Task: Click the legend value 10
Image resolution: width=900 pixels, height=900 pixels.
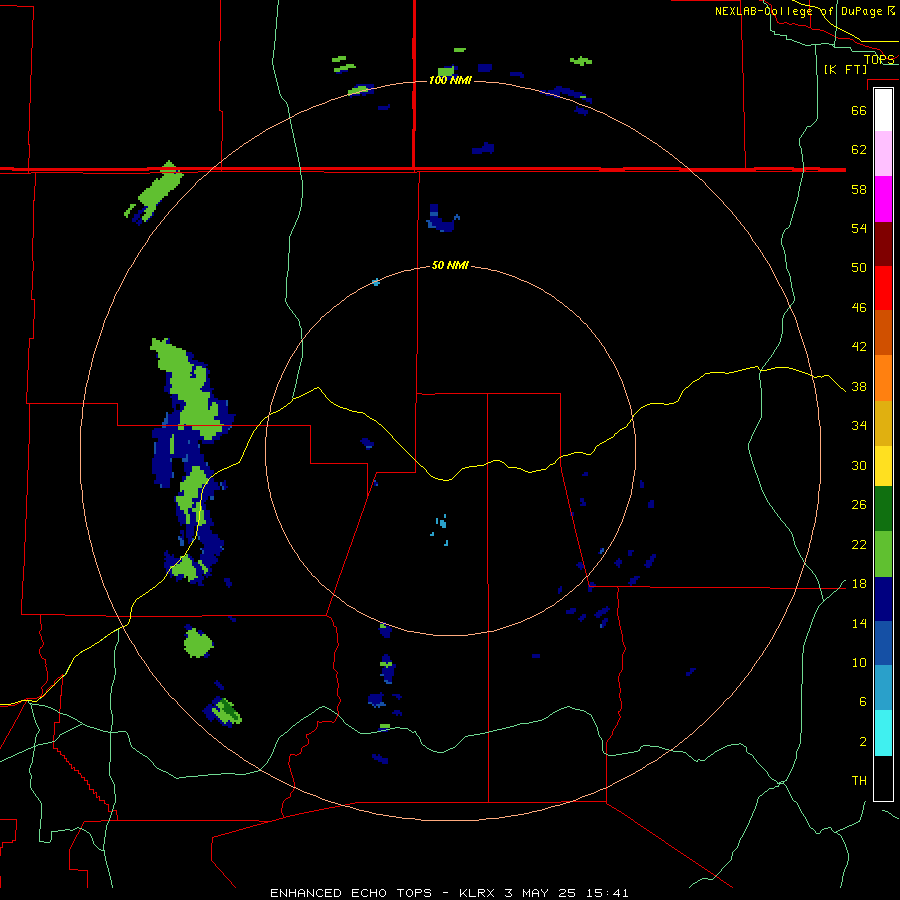Action: click(859, 663)
